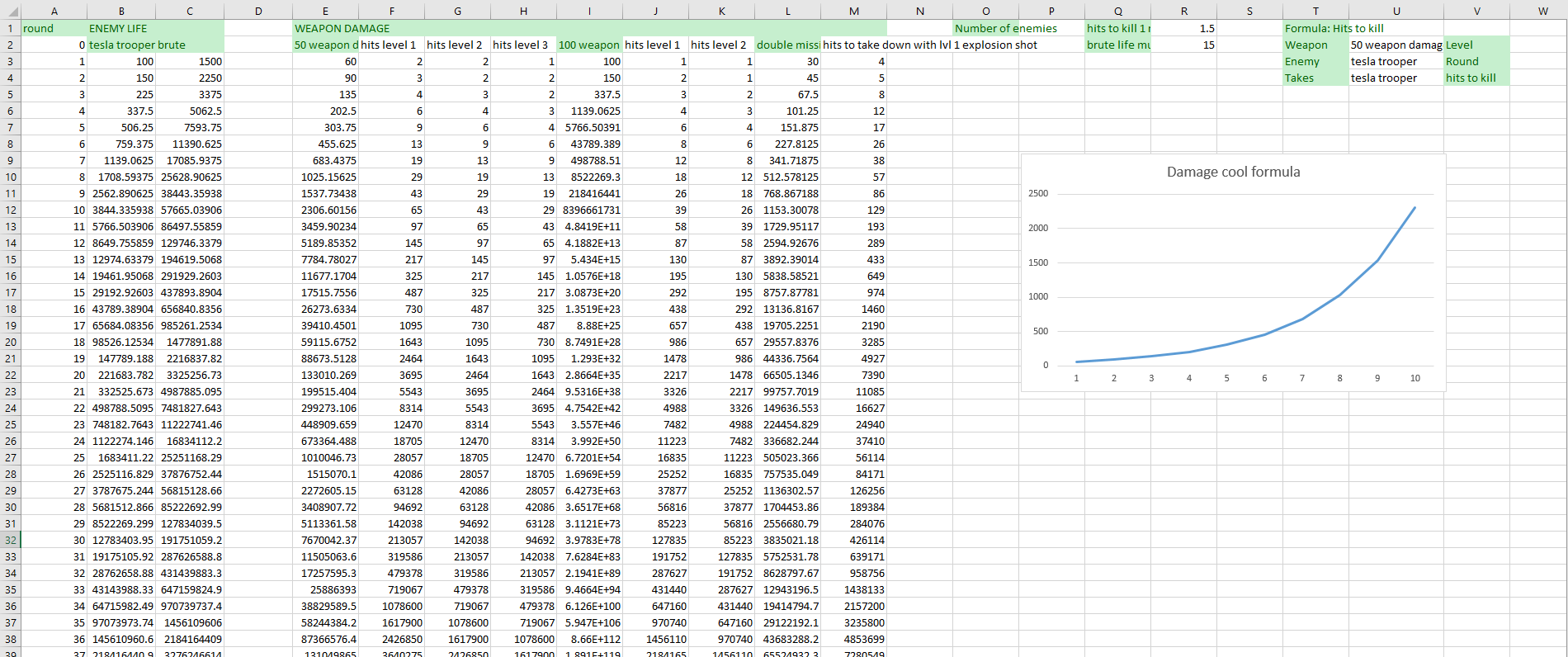
Task: Click the 'ENEMY LIFE' header cell
Action: tap(121, 28)
